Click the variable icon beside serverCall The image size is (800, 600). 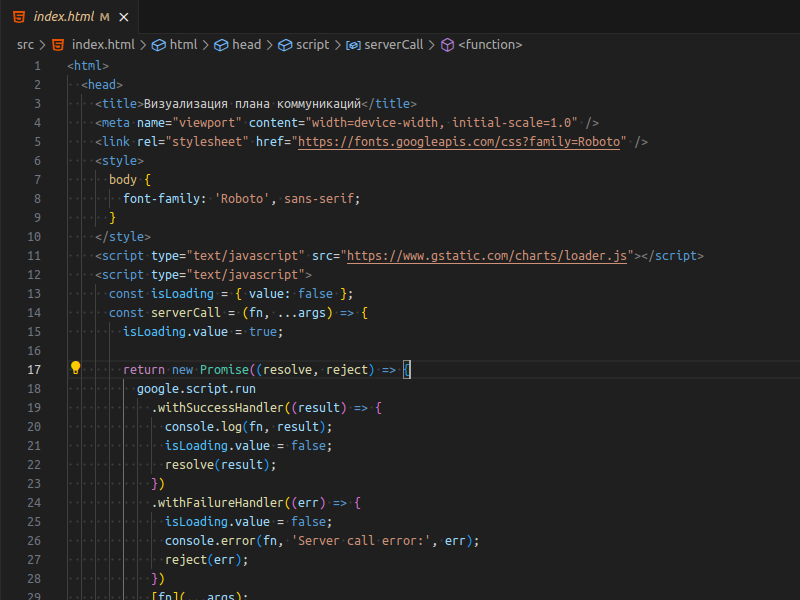[353, 45]
